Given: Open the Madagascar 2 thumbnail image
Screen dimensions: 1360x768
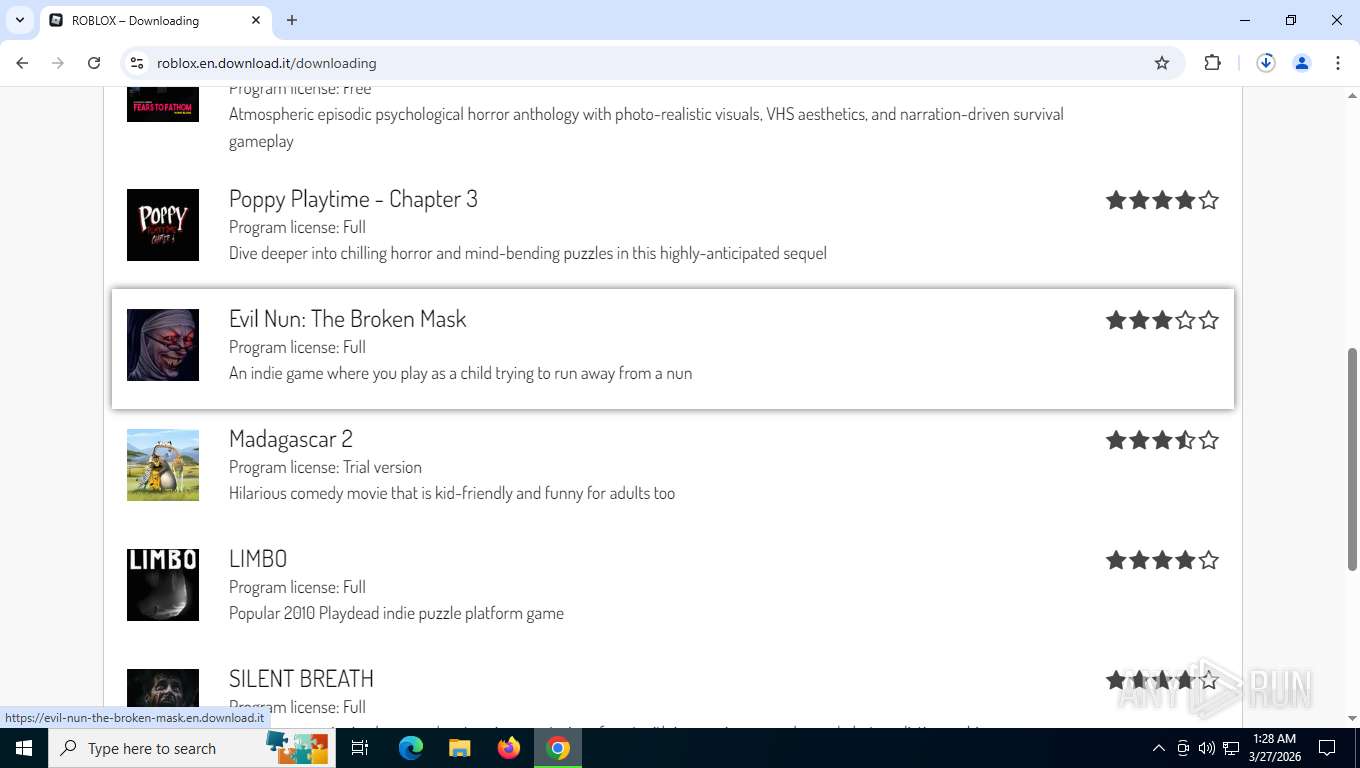Looking at the screenshot, I should 163,465.
